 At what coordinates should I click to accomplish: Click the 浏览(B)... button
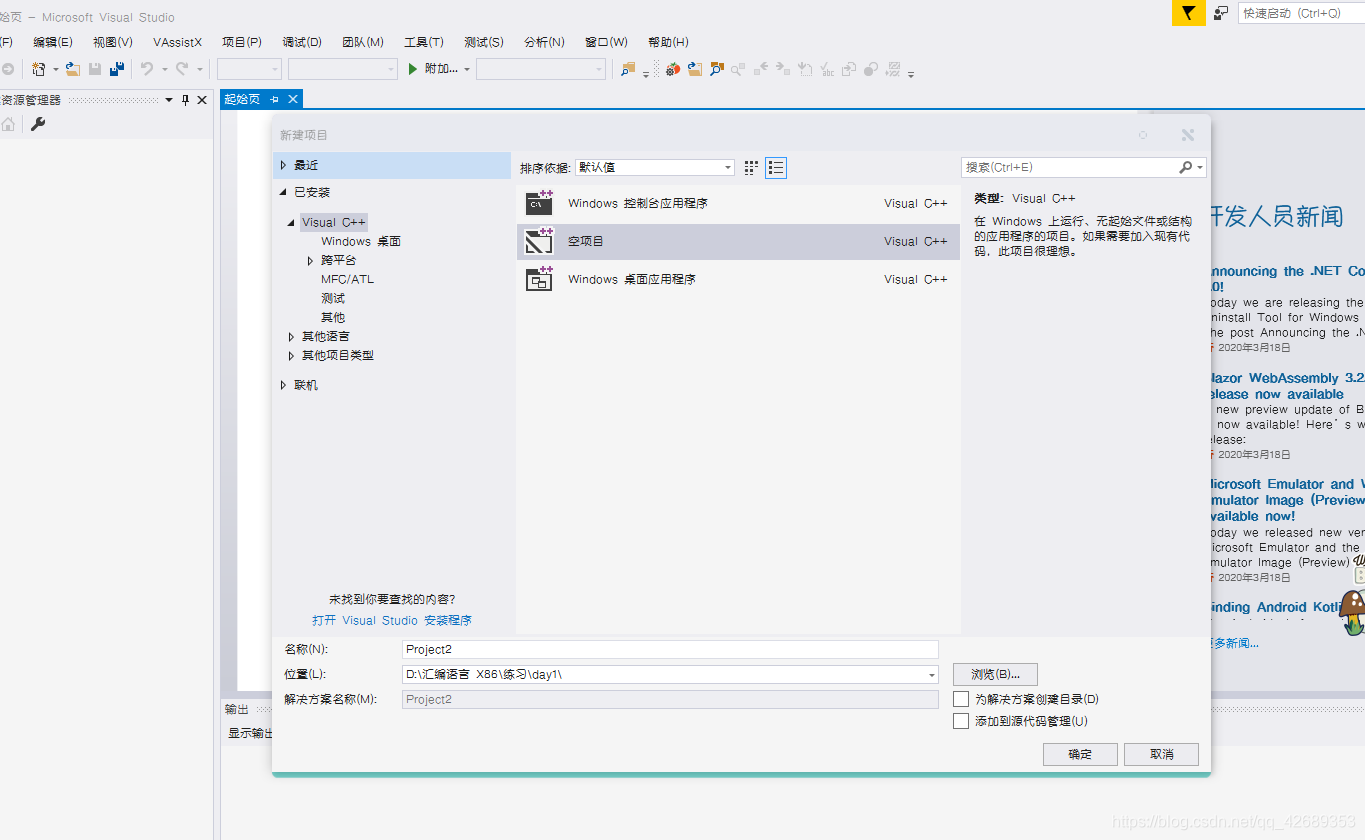pos(995,674)
